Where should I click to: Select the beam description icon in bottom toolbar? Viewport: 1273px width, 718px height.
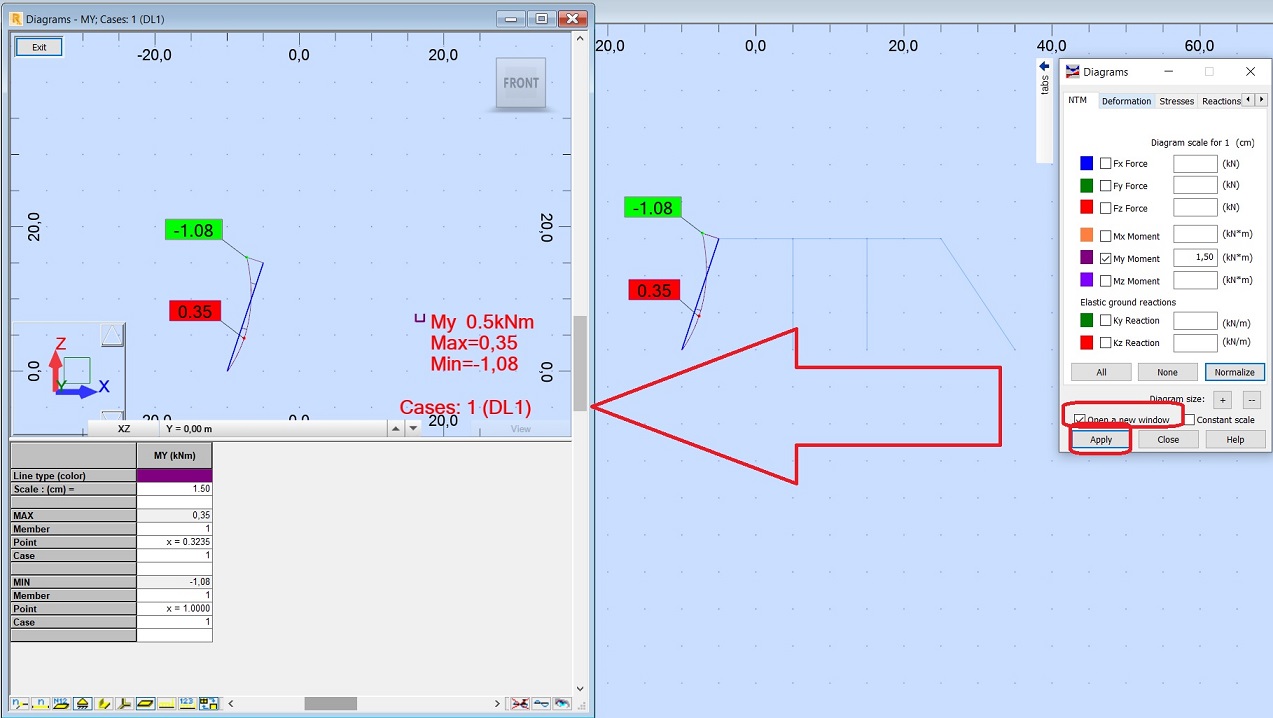tap(40, 703)
